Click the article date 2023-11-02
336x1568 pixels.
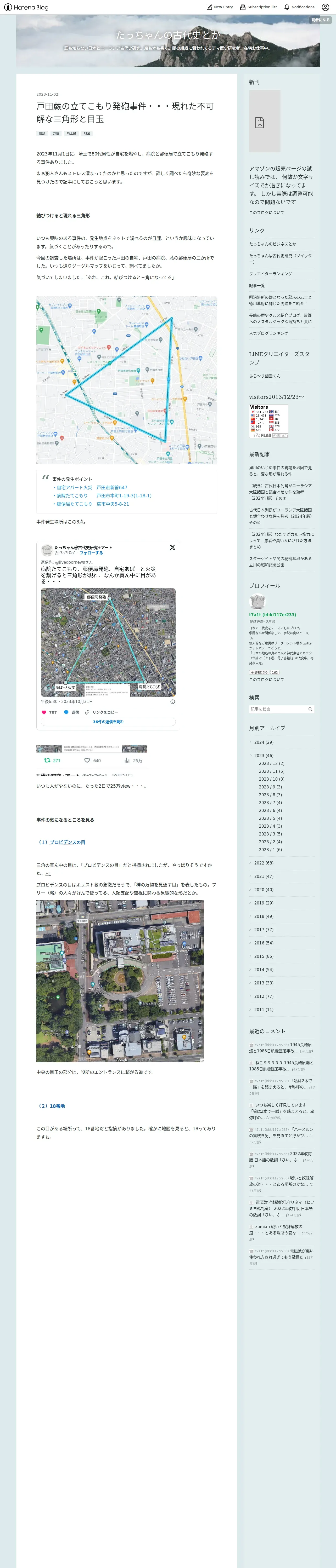tap(47, 94)
